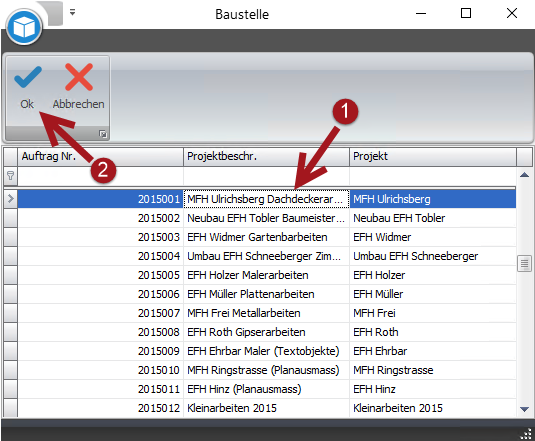Screen dimensions: 535x441
Task: Click the vertical scrollbar thumb
Action: pos(524,264)
